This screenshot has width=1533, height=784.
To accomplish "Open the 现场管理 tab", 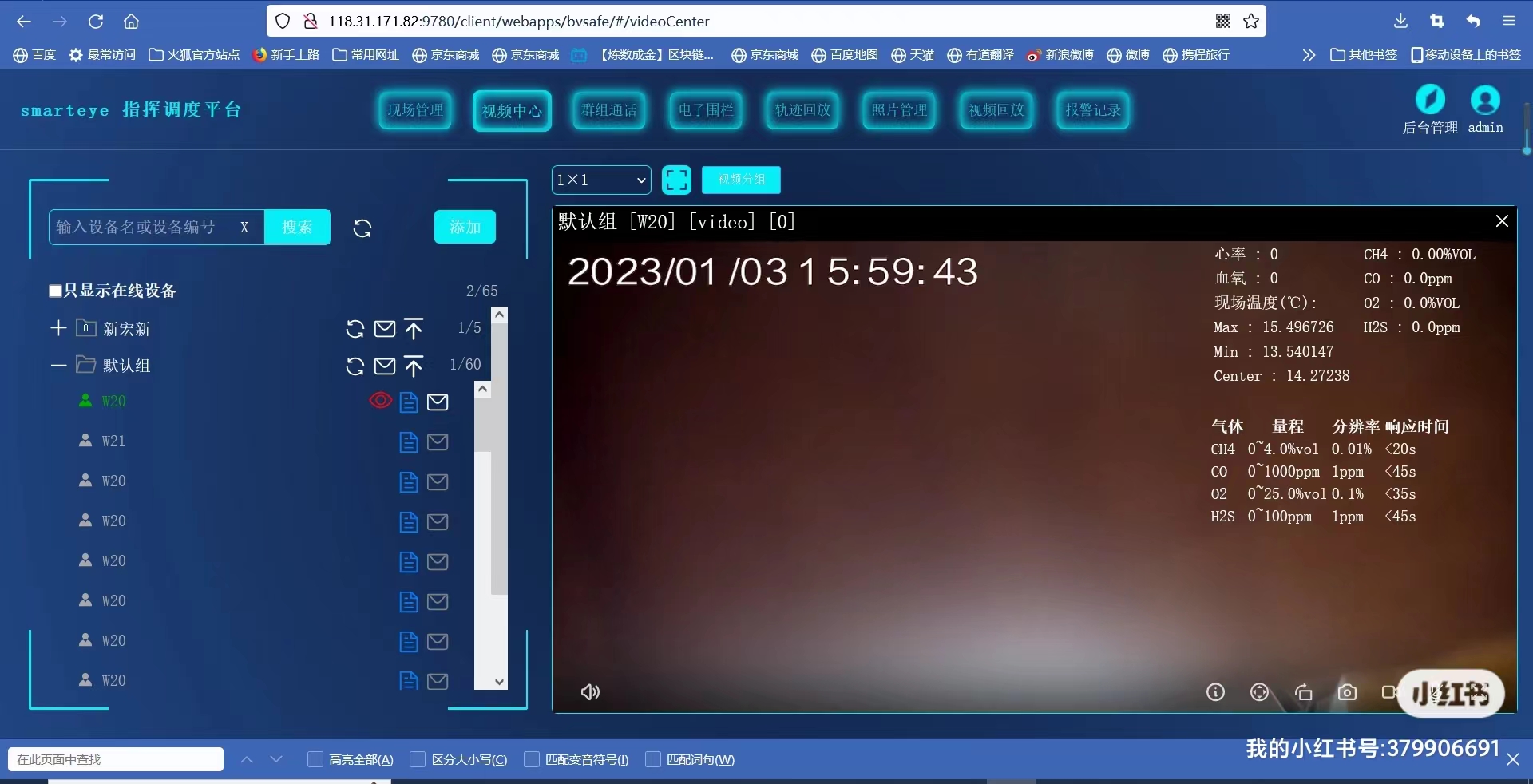I will pos(415,110).
